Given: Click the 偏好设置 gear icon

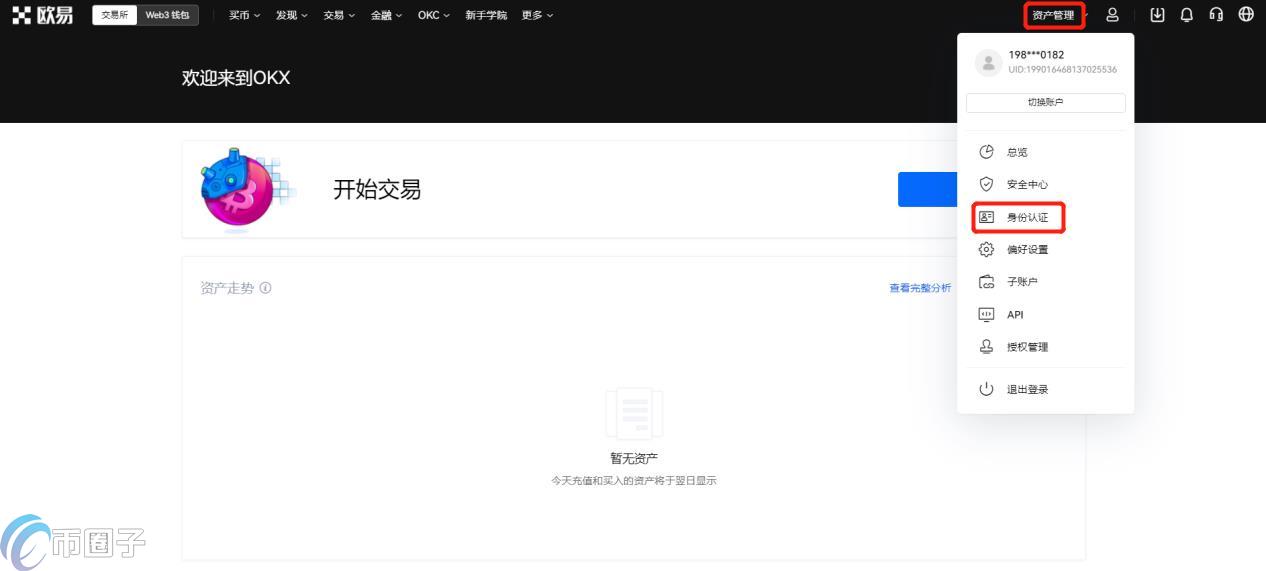Looking at the screenshot, I should [x=986, y=249].
